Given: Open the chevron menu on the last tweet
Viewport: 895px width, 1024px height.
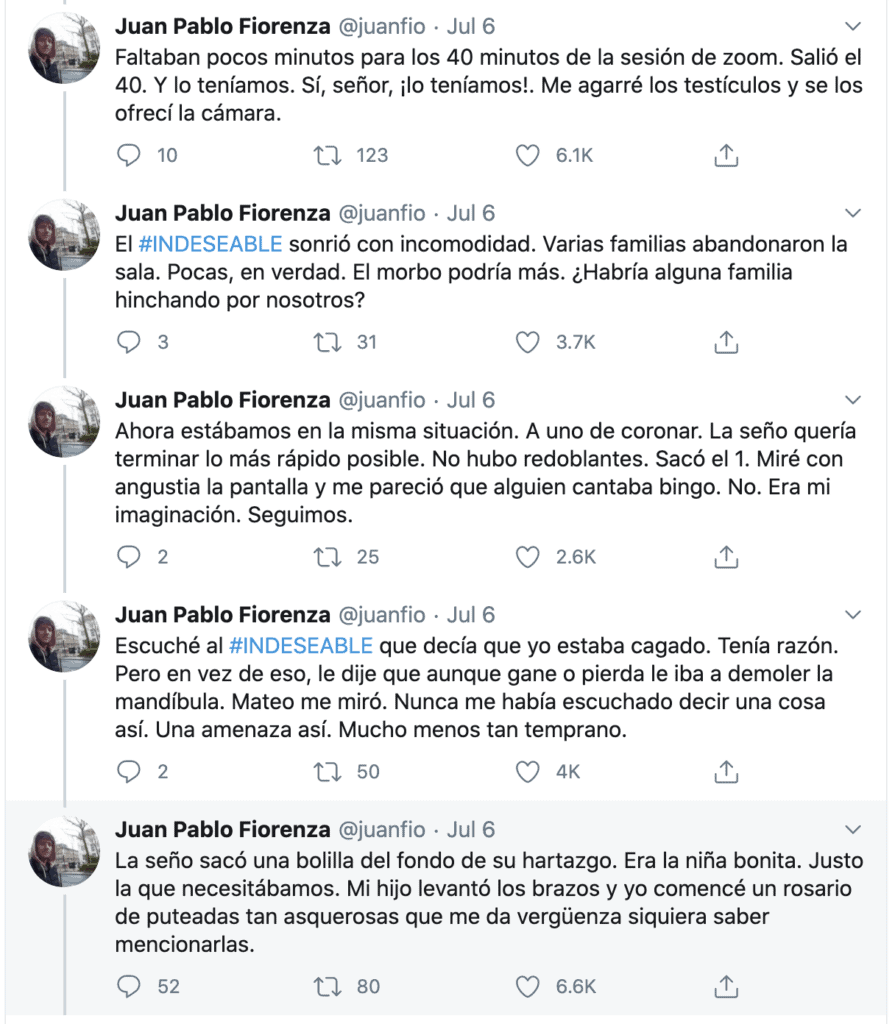Looking at the screenshot, I should click(x=853, y=830).
